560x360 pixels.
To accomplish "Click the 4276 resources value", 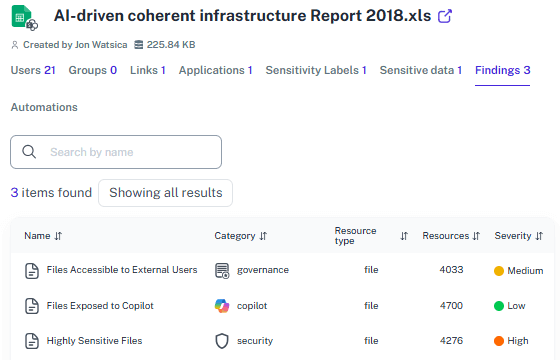I will tap(451, 341).
